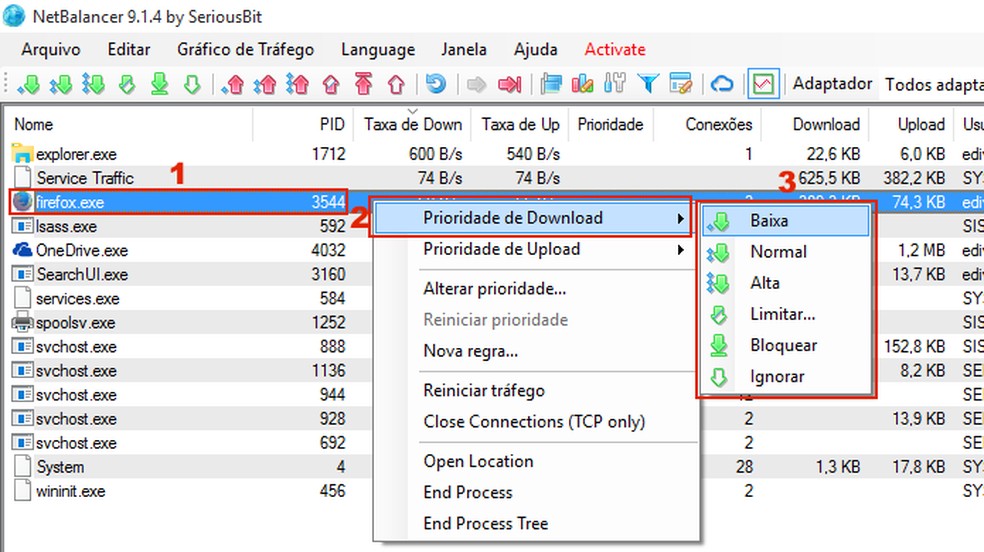Select the lsass.exe row
984x552 pixels.
pyautogui.click(x=188, y=226)
